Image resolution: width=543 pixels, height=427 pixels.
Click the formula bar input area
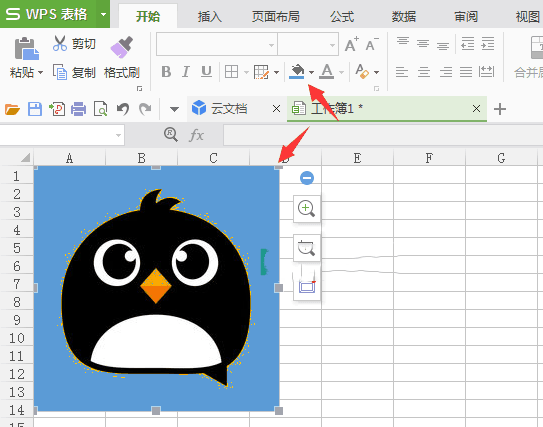click(x=383, y=135)
